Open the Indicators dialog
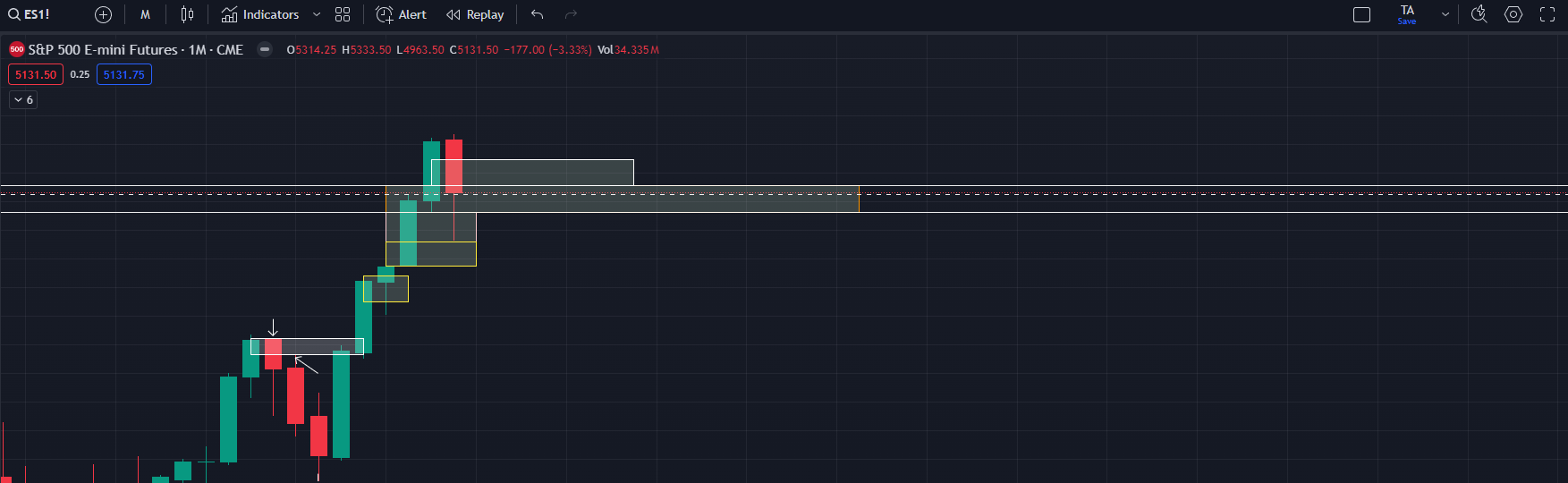1568x483 pixels. 260,14
